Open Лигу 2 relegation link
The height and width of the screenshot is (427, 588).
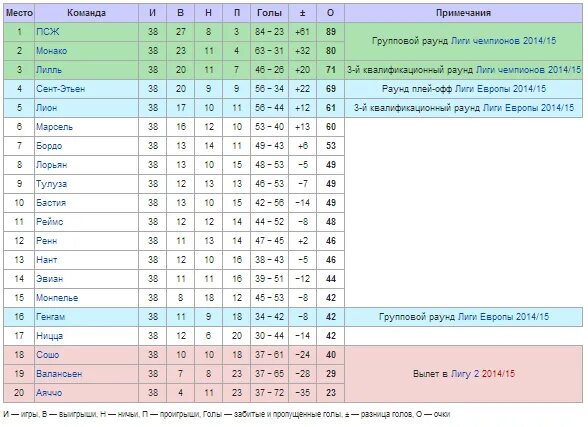pos(465,374)
